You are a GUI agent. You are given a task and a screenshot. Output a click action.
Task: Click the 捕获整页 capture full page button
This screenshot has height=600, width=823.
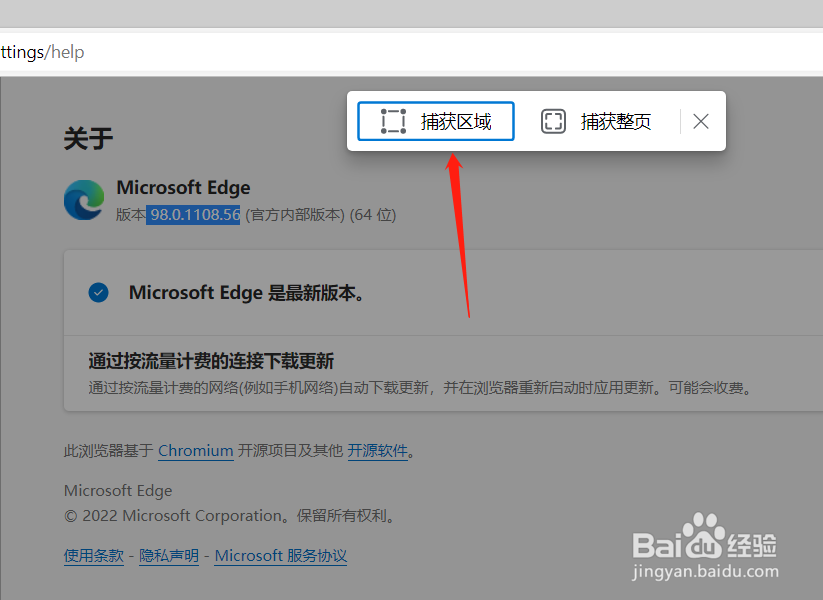(596, 121)
